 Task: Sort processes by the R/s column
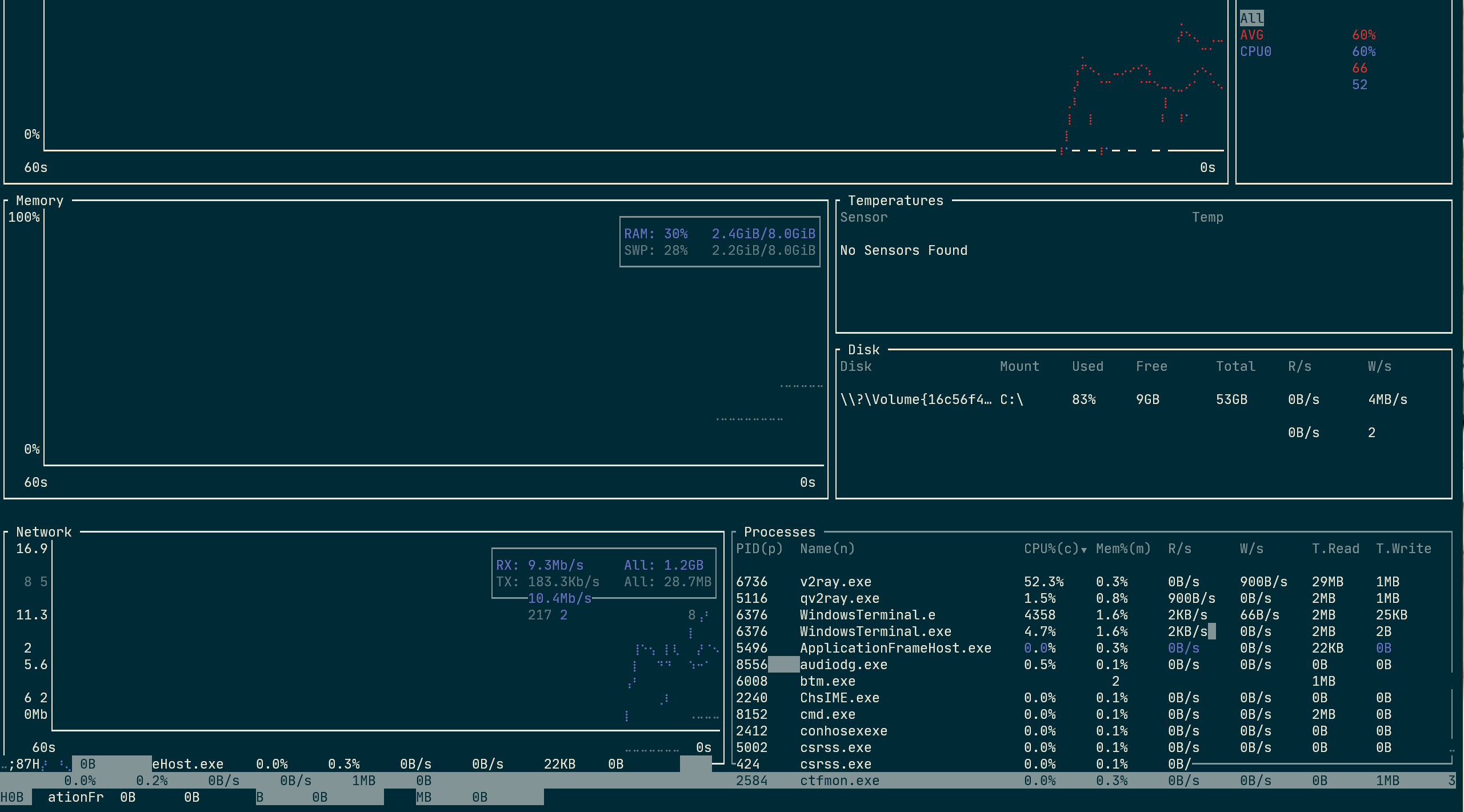tap(1180, 549)
